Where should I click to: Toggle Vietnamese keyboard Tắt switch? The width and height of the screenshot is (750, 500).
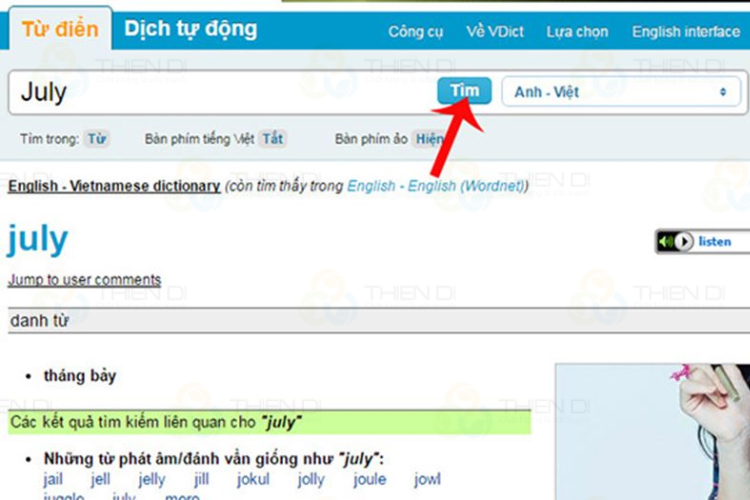coord(272,139)
